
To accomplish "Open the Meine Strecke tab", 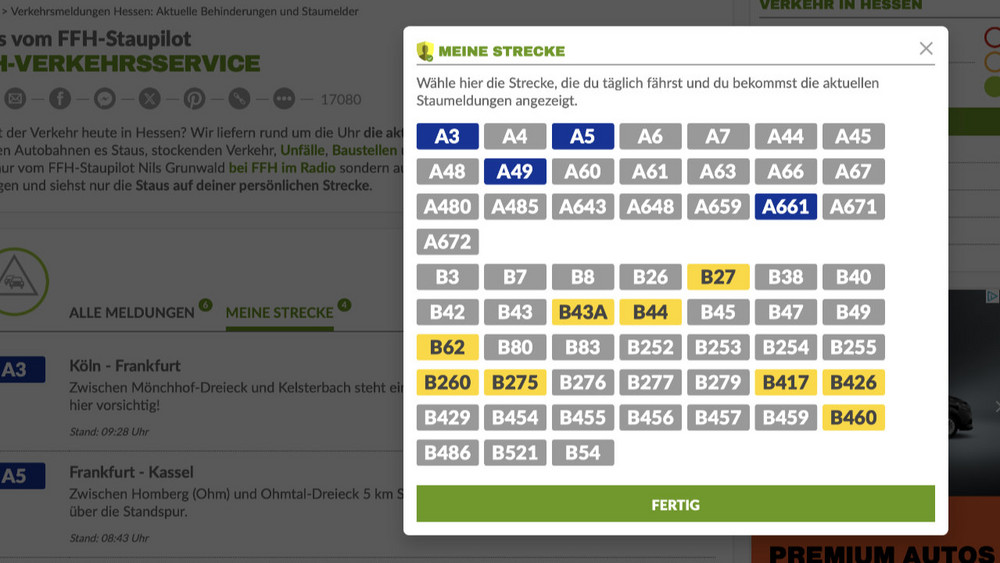I will click(x=279, y=313).
